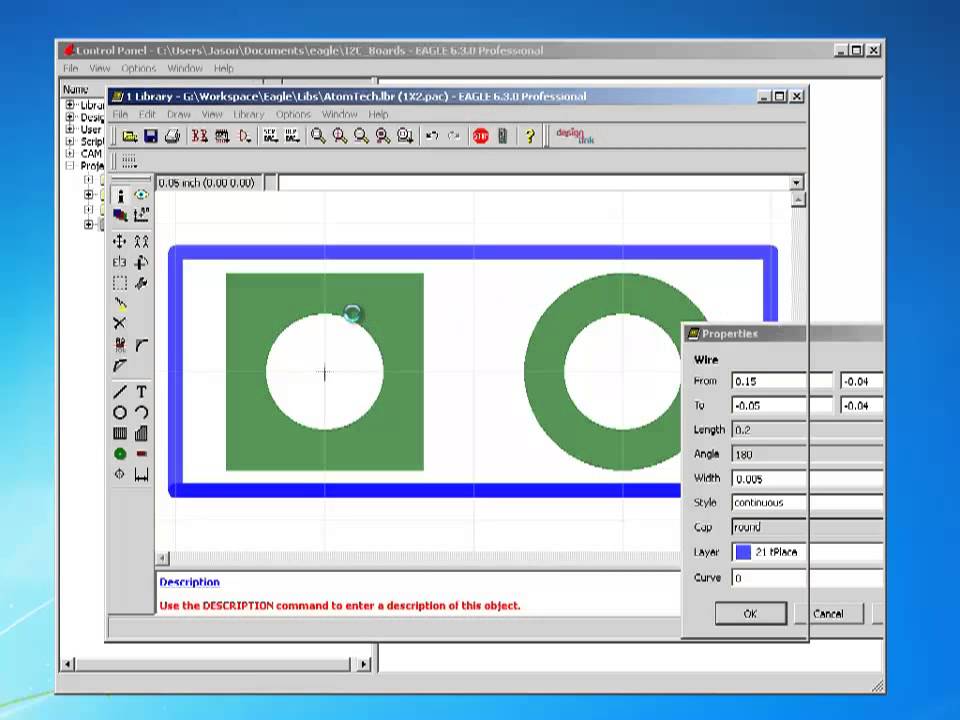
Task: Open the Draw menu
Action: (x=179, y=114)
